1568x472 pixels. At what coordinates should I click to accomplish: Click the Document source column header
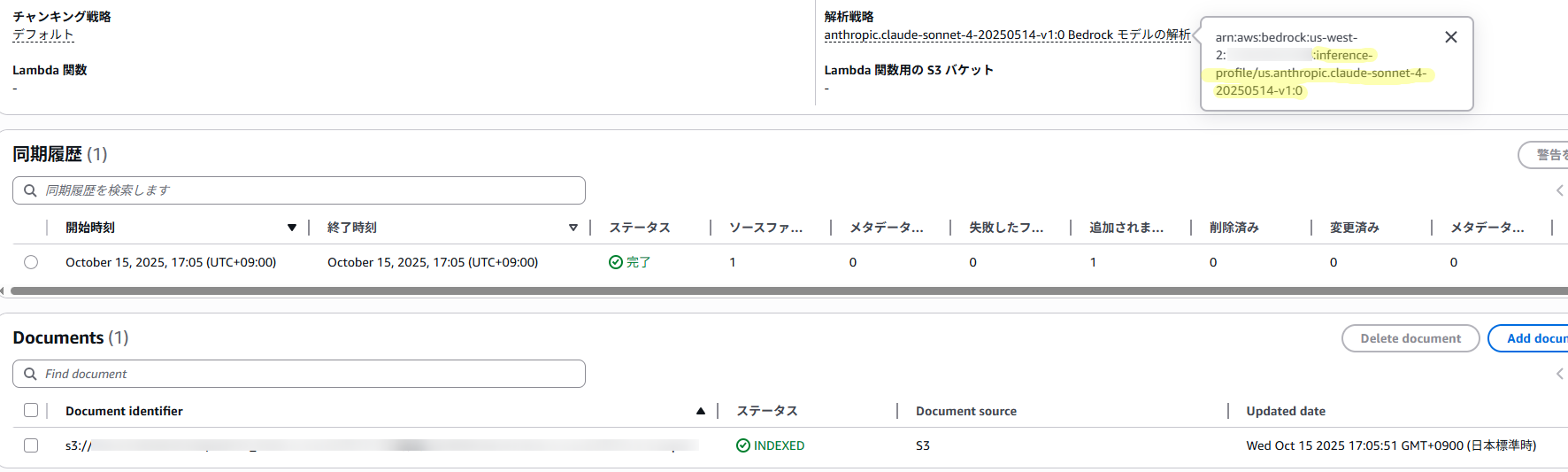(x=966, y=411)
